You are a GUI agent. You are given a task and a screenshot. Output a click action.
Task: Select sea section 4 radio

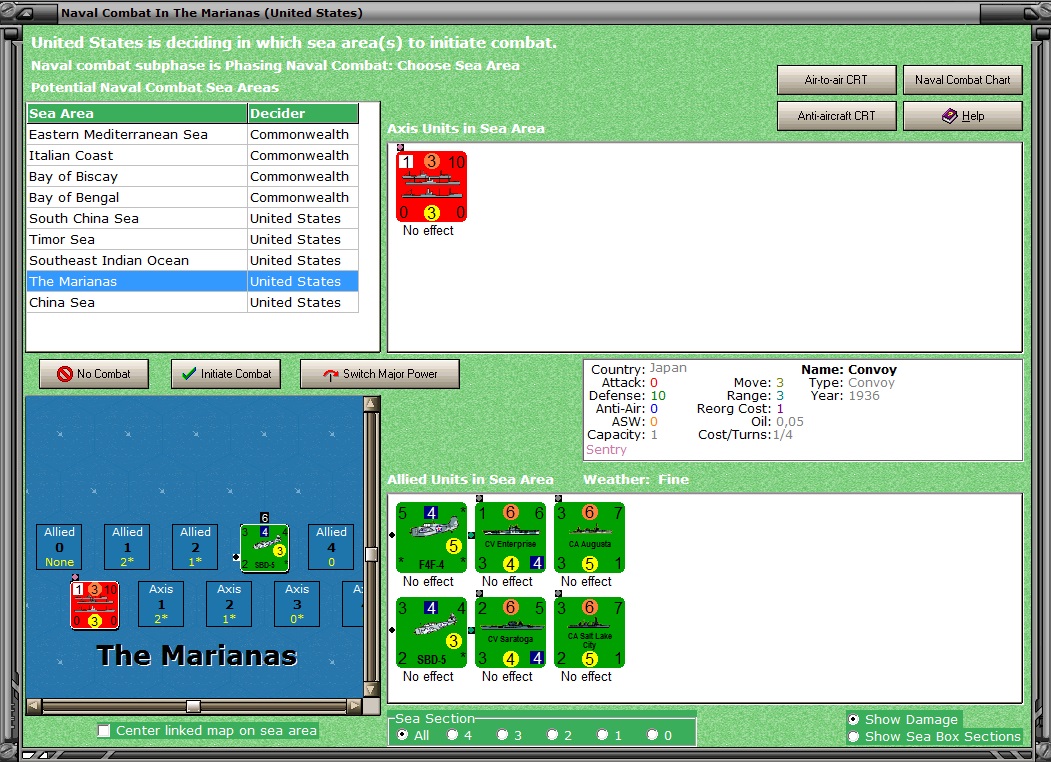(x=452, y=735)
